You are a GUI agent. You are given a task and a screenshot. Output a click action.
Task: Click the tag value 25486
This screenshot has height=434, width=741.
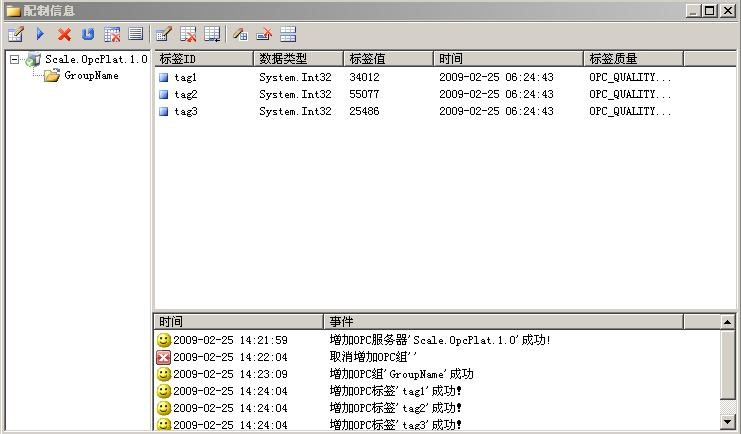pyautogui.click(x=364, y=111)
